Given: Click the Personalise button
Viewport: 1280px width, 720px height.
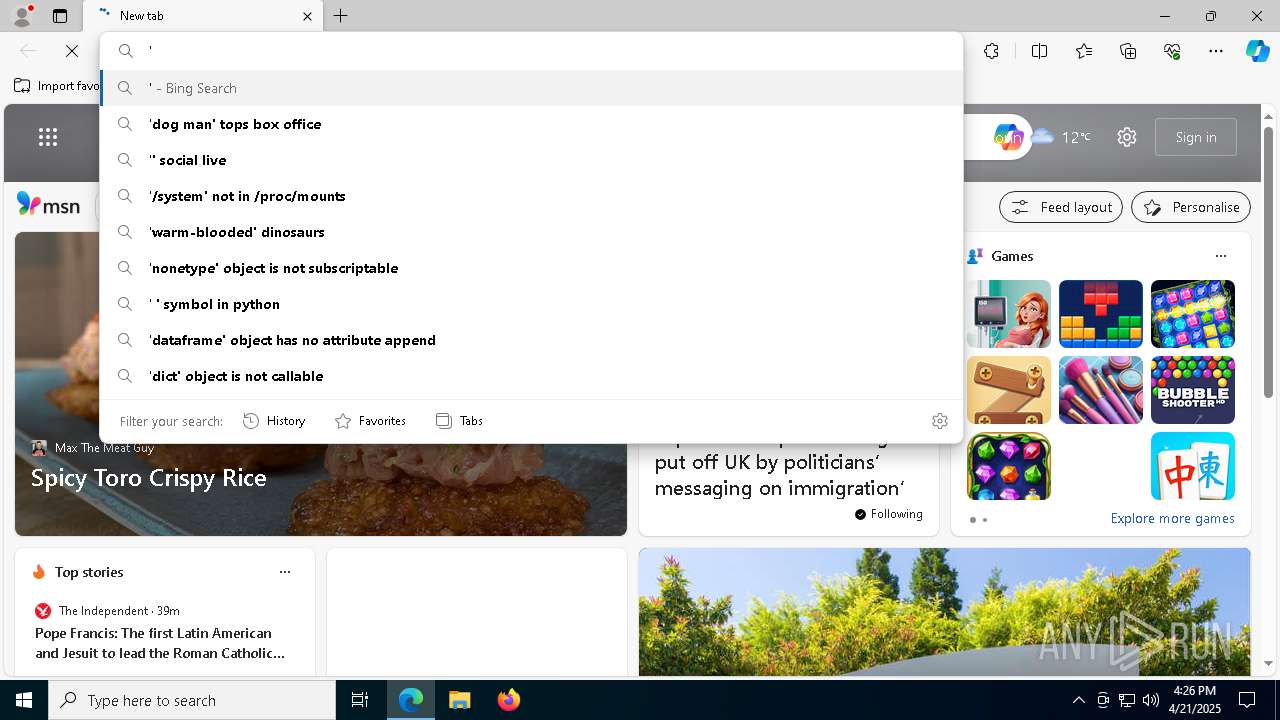Looking at the screenshot, I should coord(1191,207).
